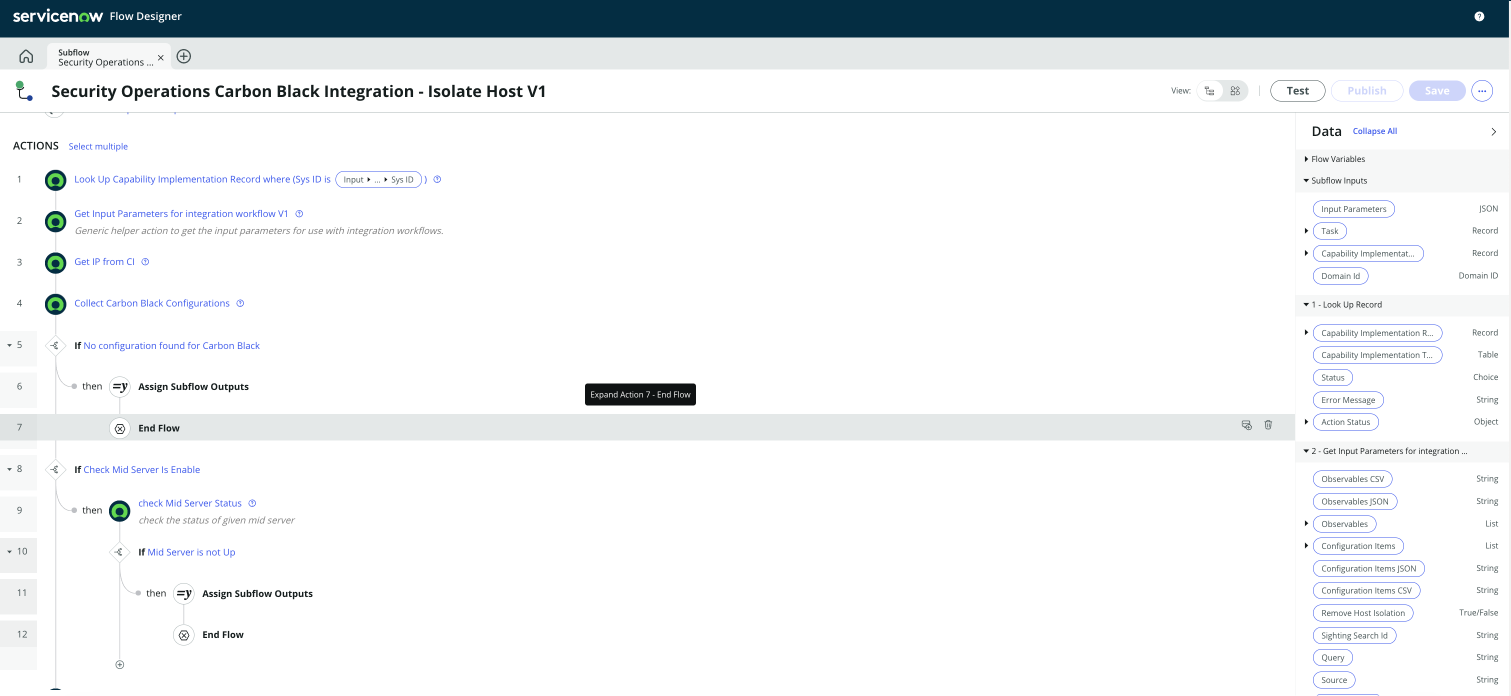The image size is (1511, 696).
Task: Collapse the Data panel with chevron
Action: click(1494, 131)
